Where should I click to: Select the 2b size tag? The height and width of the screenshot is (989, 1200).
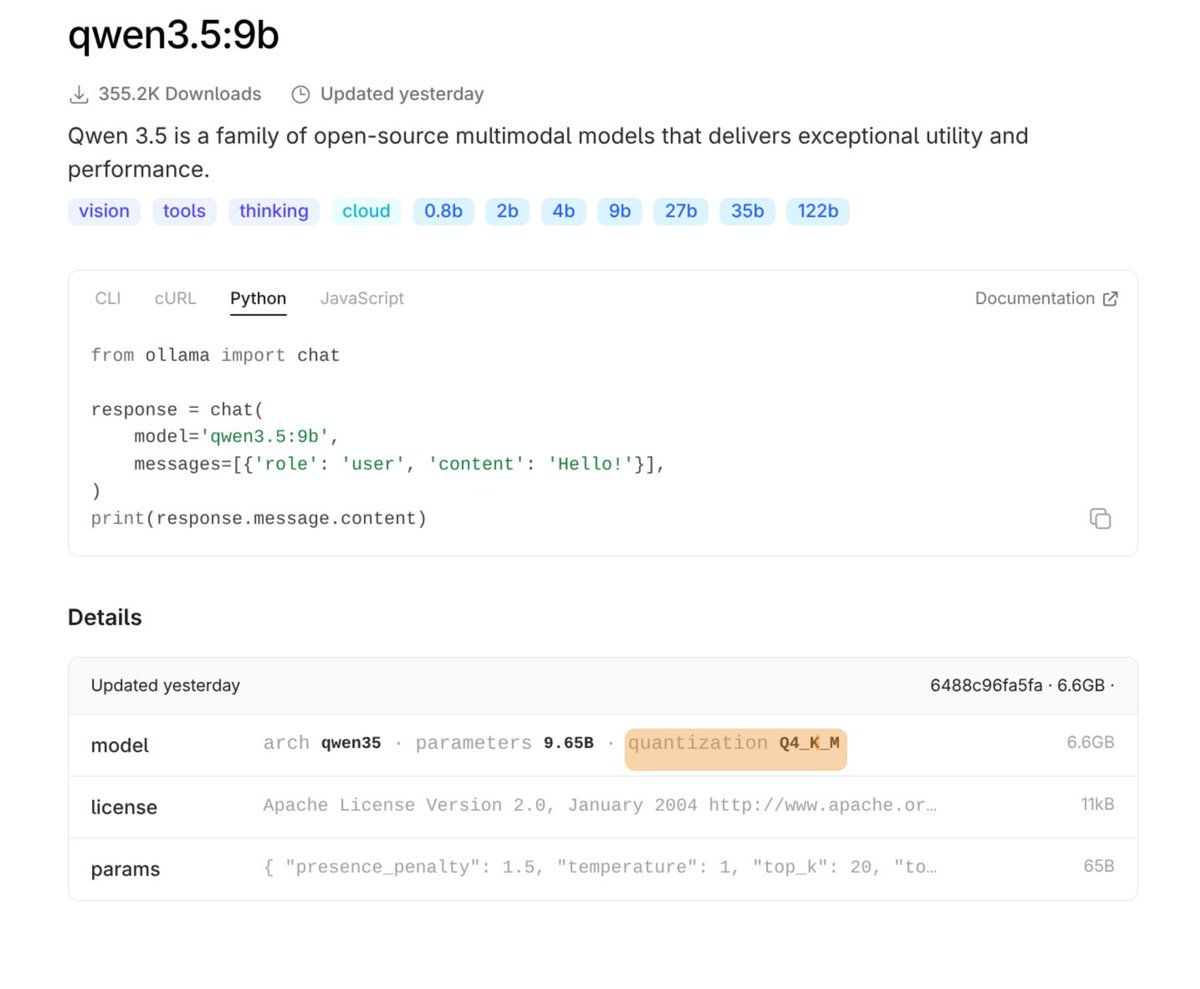tap(507, 211)
